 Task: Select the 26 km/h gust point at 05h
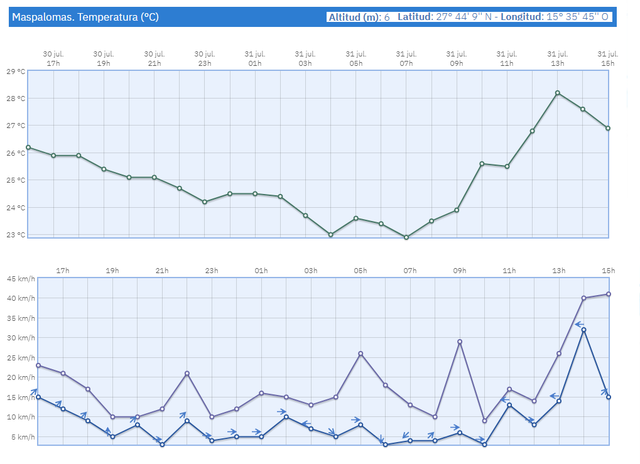(x=360, y=353)
